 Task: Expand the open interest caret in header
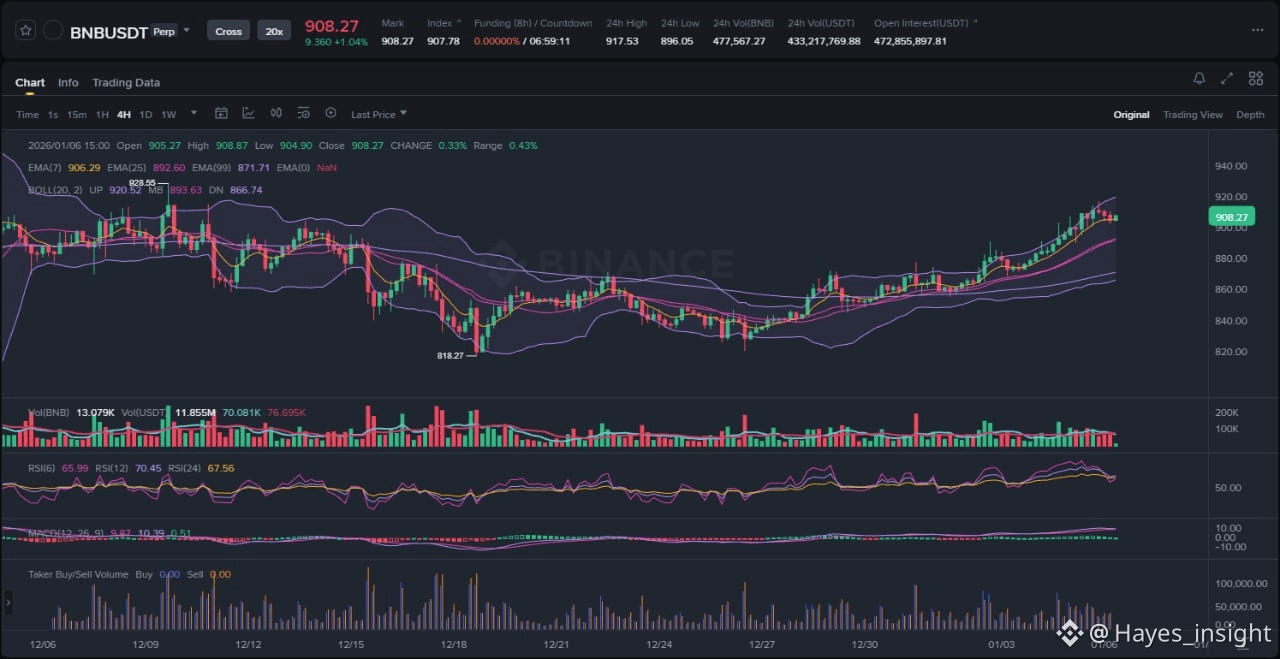click(975, 22)
